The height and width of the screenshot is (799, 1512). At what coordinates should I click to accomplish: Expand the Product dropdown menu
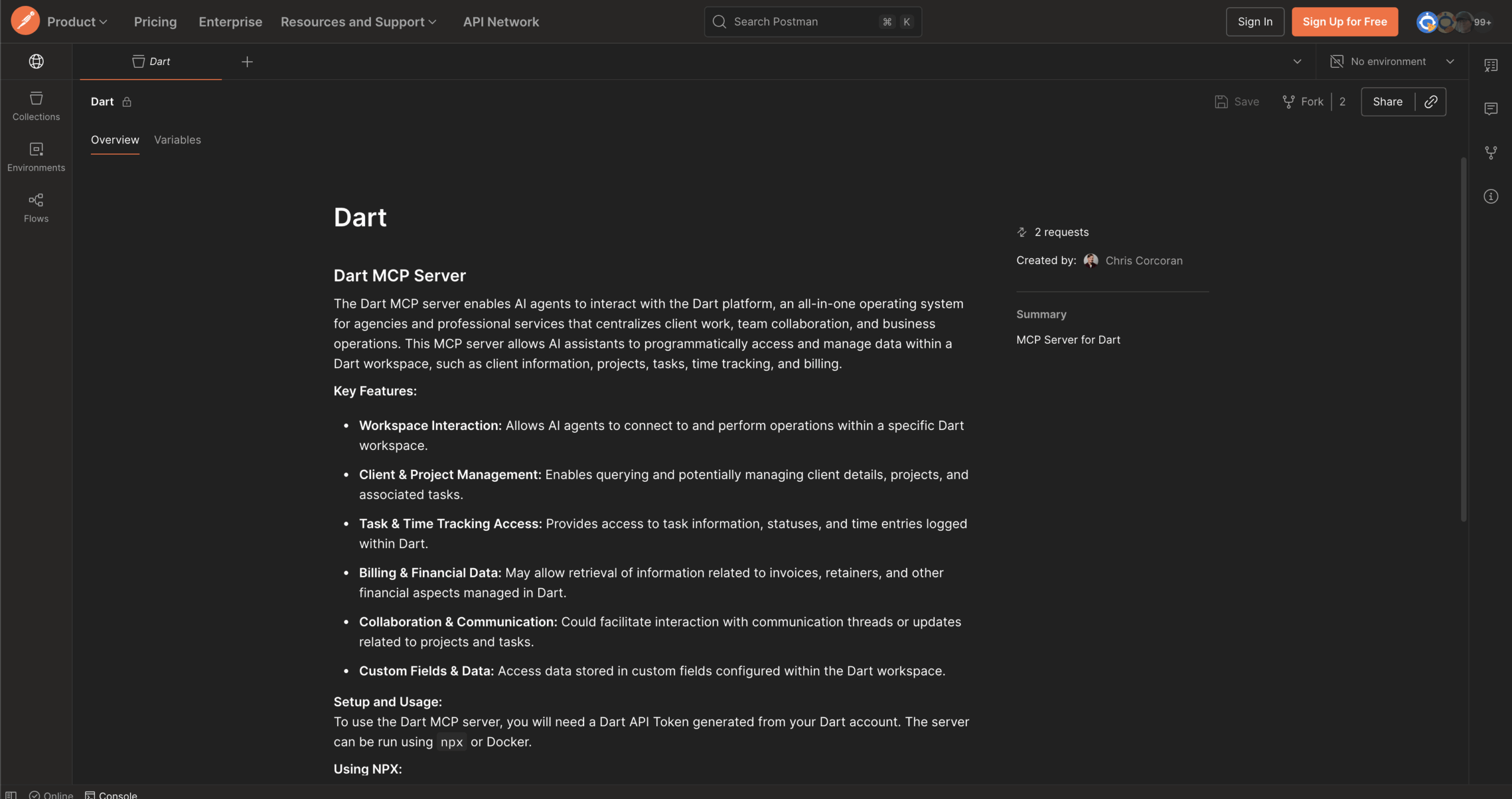pos(77,22)
